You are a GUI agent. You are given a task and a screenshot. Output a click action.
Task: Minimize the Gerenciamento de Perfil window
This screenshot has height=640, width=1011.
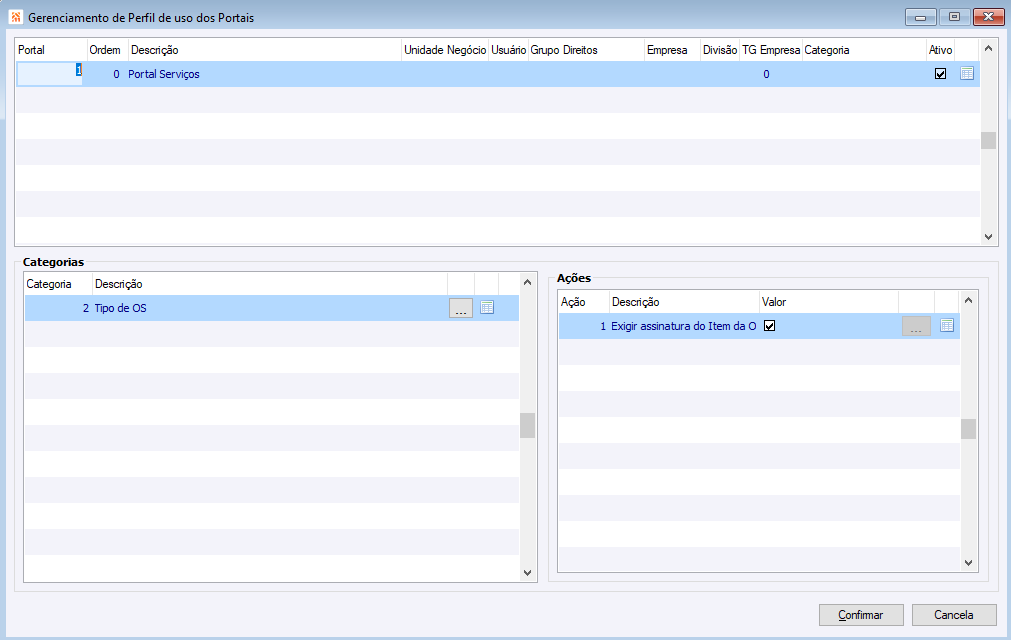coord(921,17)
